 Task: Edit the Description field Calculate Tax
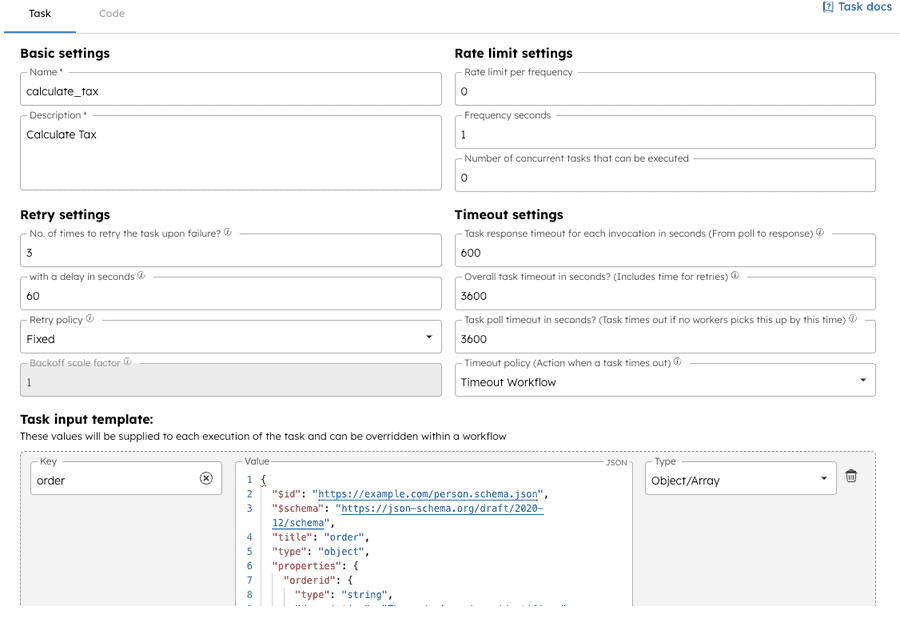coord(231,154)
